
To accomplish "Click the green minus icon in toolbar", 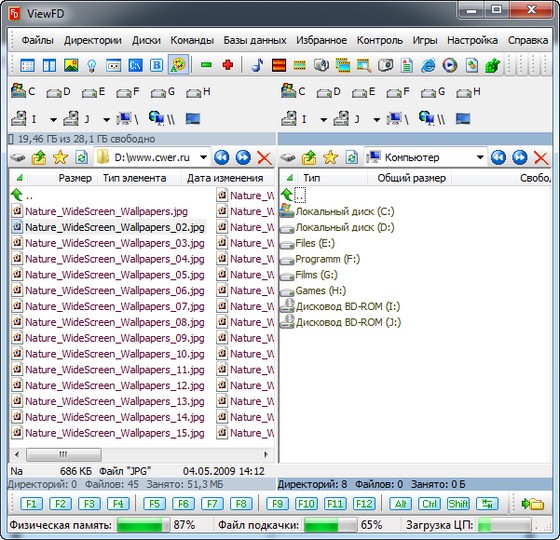I will pos(206,65).
